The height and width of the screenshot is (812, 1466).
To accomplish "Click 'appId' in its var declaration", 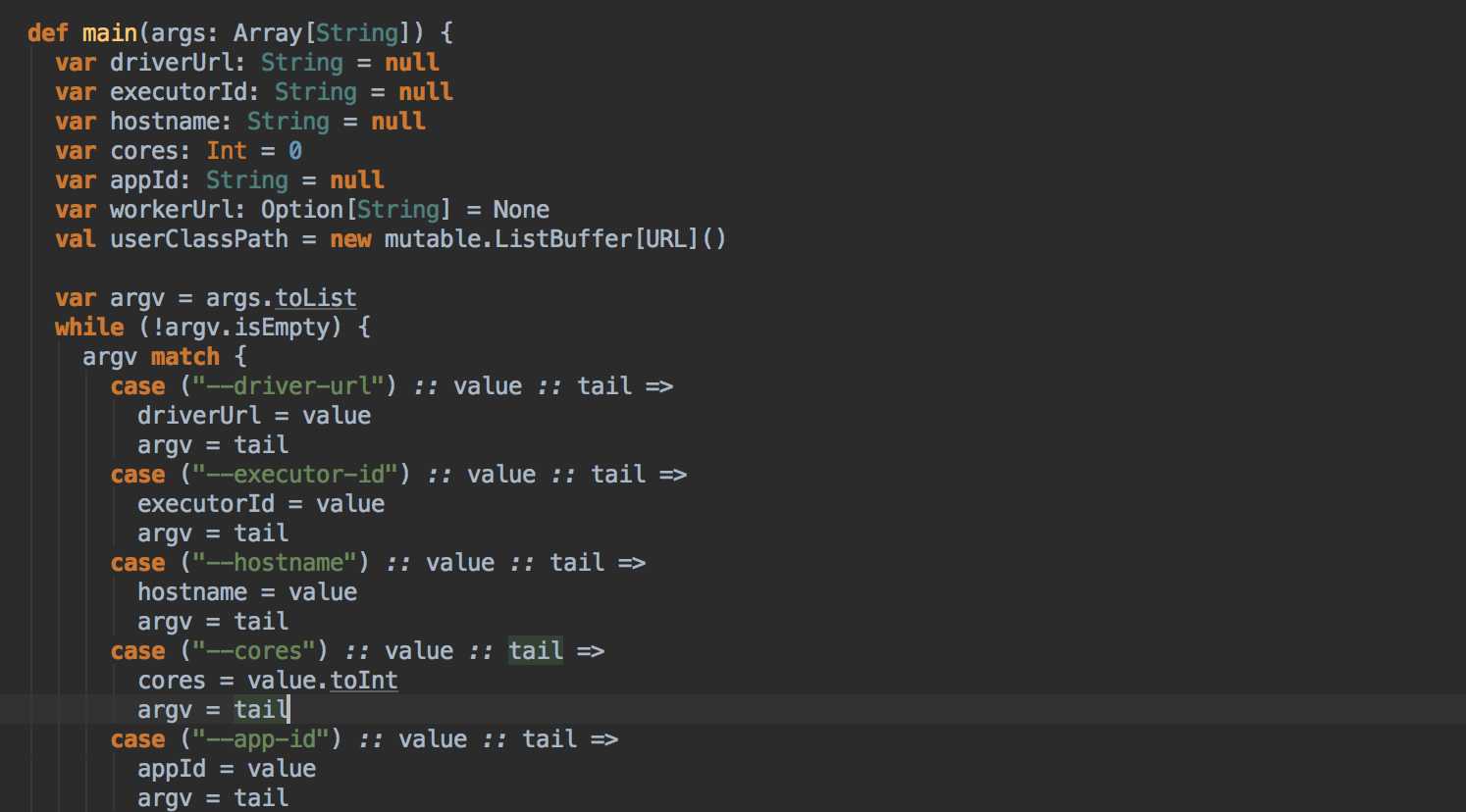I will point(144,180).
